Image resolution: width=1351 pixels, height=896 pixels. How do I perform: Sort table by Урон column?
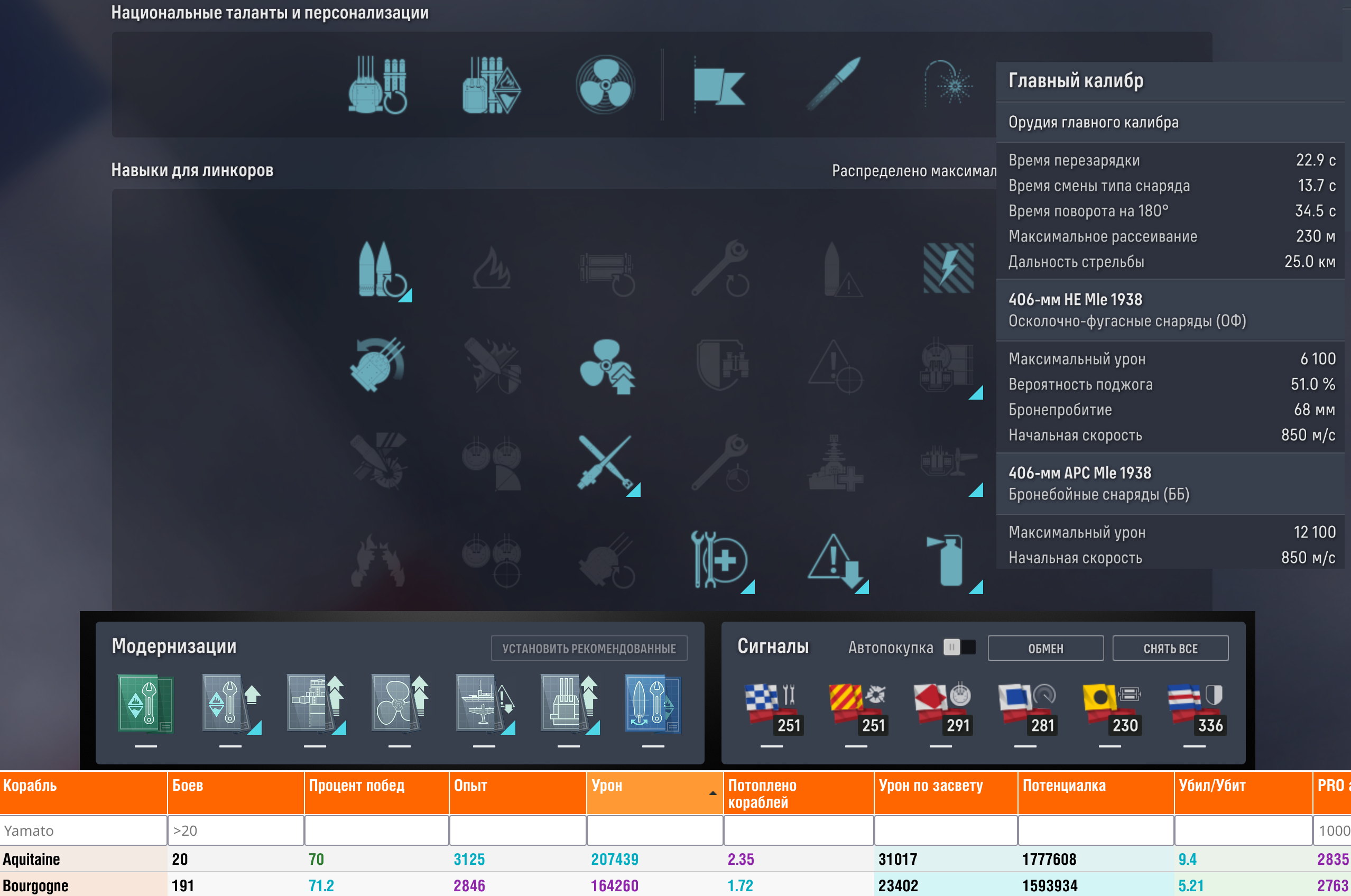tap(653, 791)
